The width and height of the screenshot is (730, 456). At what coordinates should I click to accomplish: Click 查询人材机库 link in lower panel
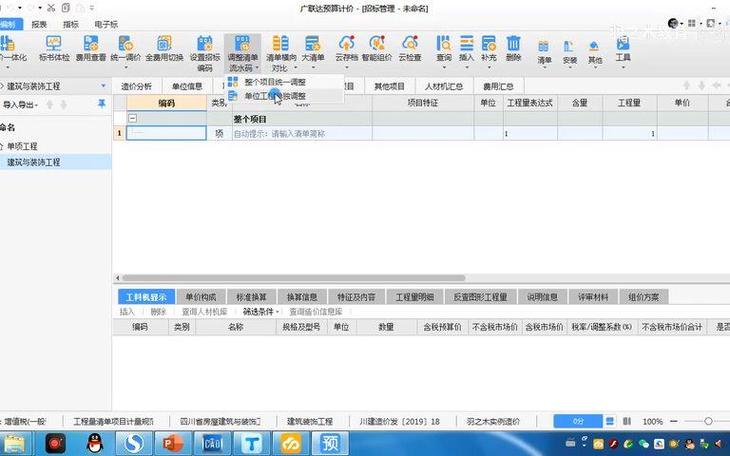point(204,312)
